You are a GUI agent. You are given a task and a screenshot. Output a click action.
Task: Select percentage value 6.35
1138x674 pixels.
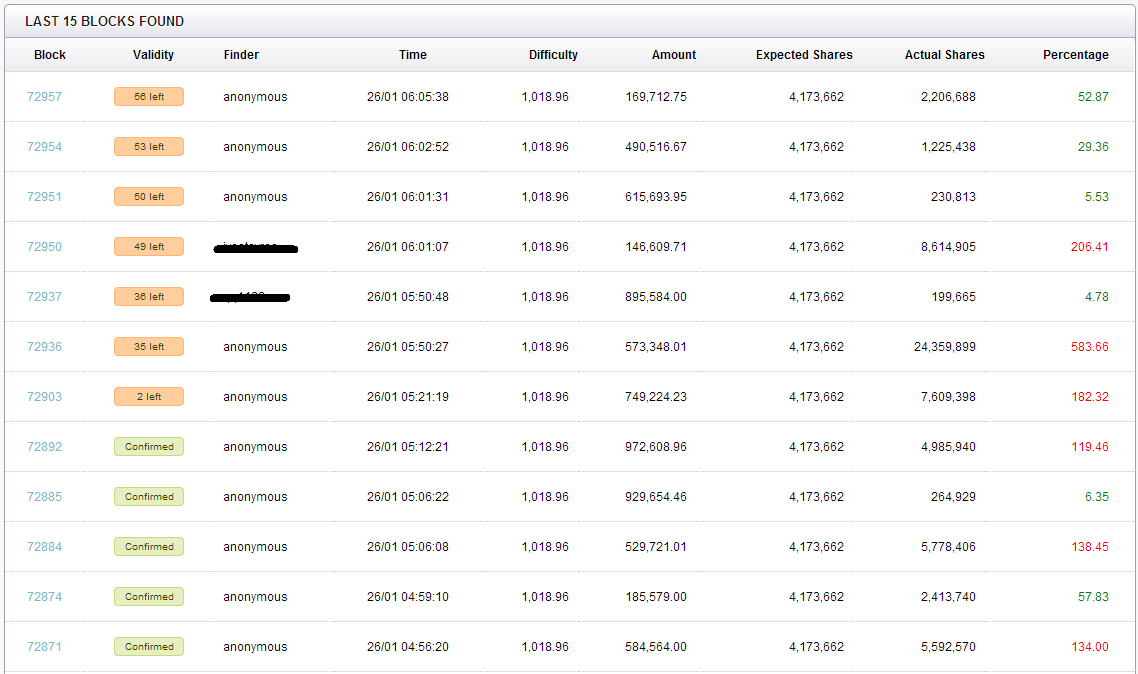coord(1097,497)
